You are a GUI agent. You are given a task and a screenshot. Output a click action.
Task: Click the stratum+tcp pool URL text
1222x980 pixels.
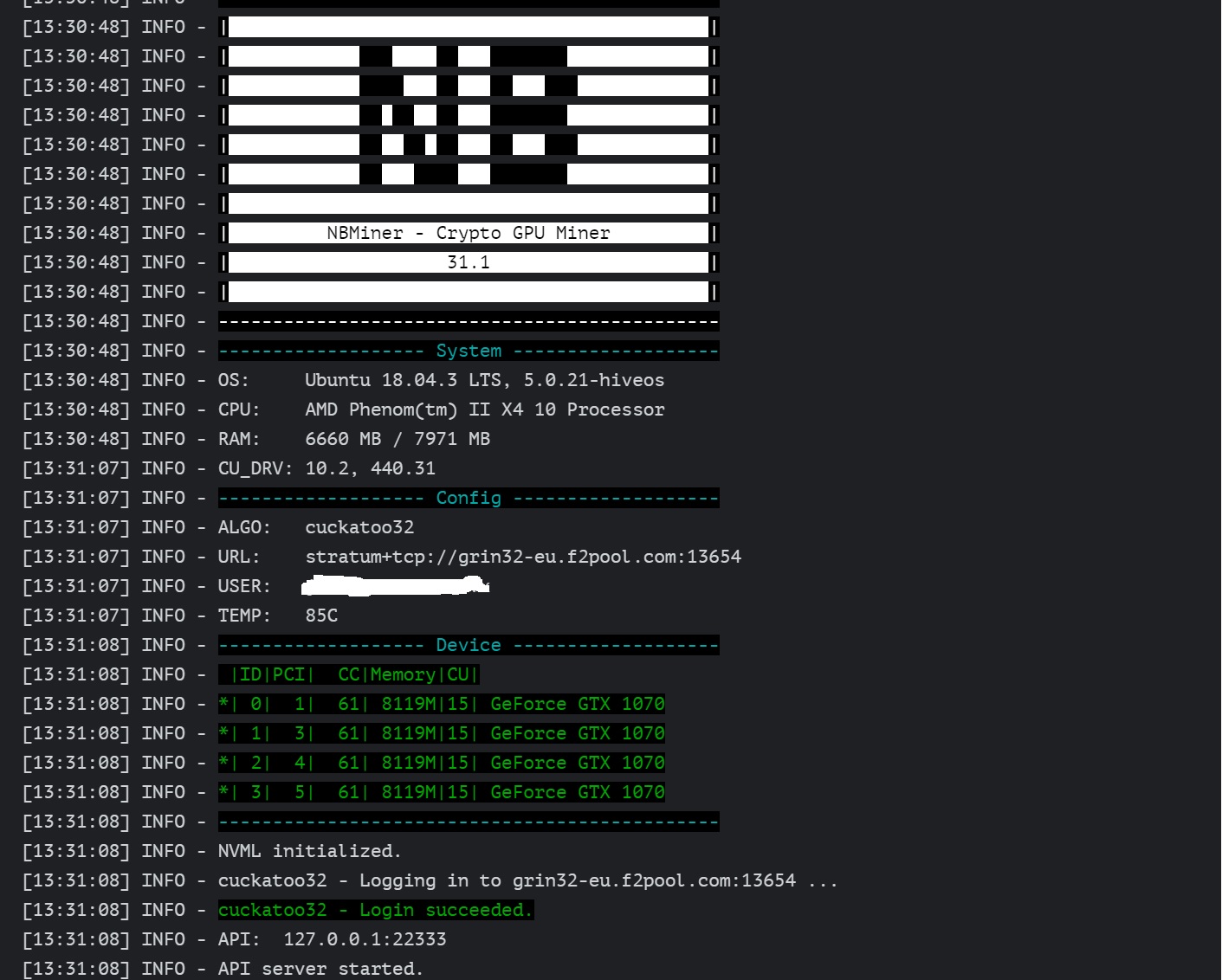[x=523, y=557]
